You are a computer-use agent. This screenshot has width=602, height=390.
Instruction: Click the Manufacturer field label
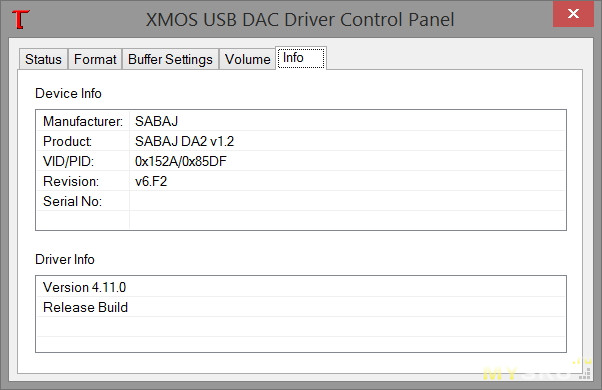tap(83, 121)
